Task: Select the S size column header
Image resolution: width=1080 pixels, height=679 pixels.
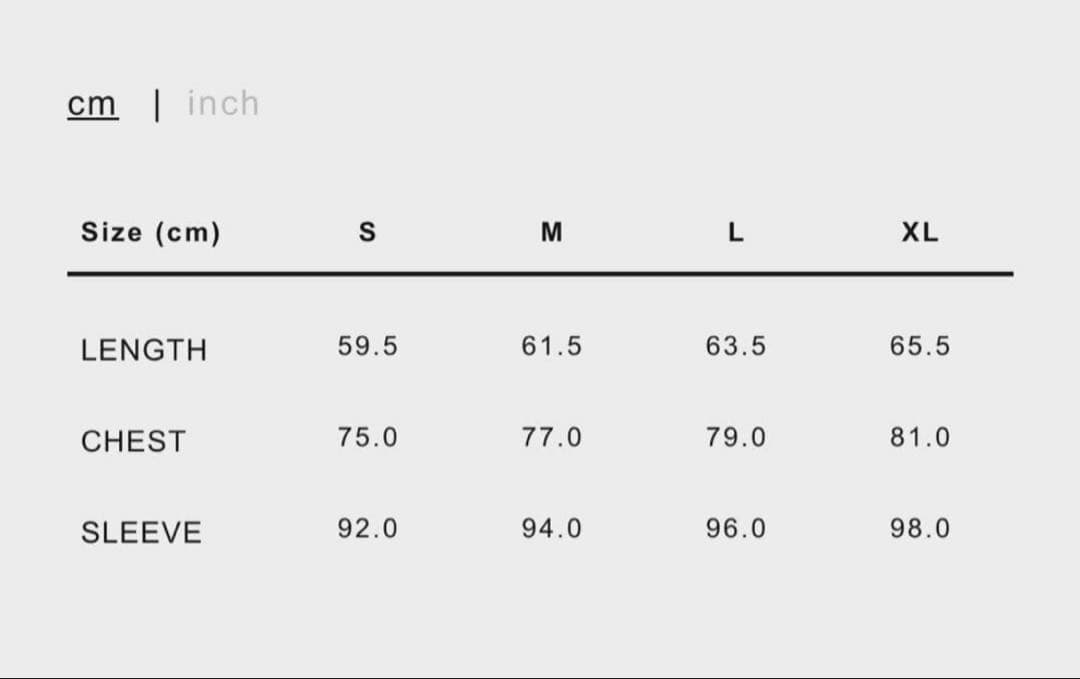Action: (x=367, y=233)
